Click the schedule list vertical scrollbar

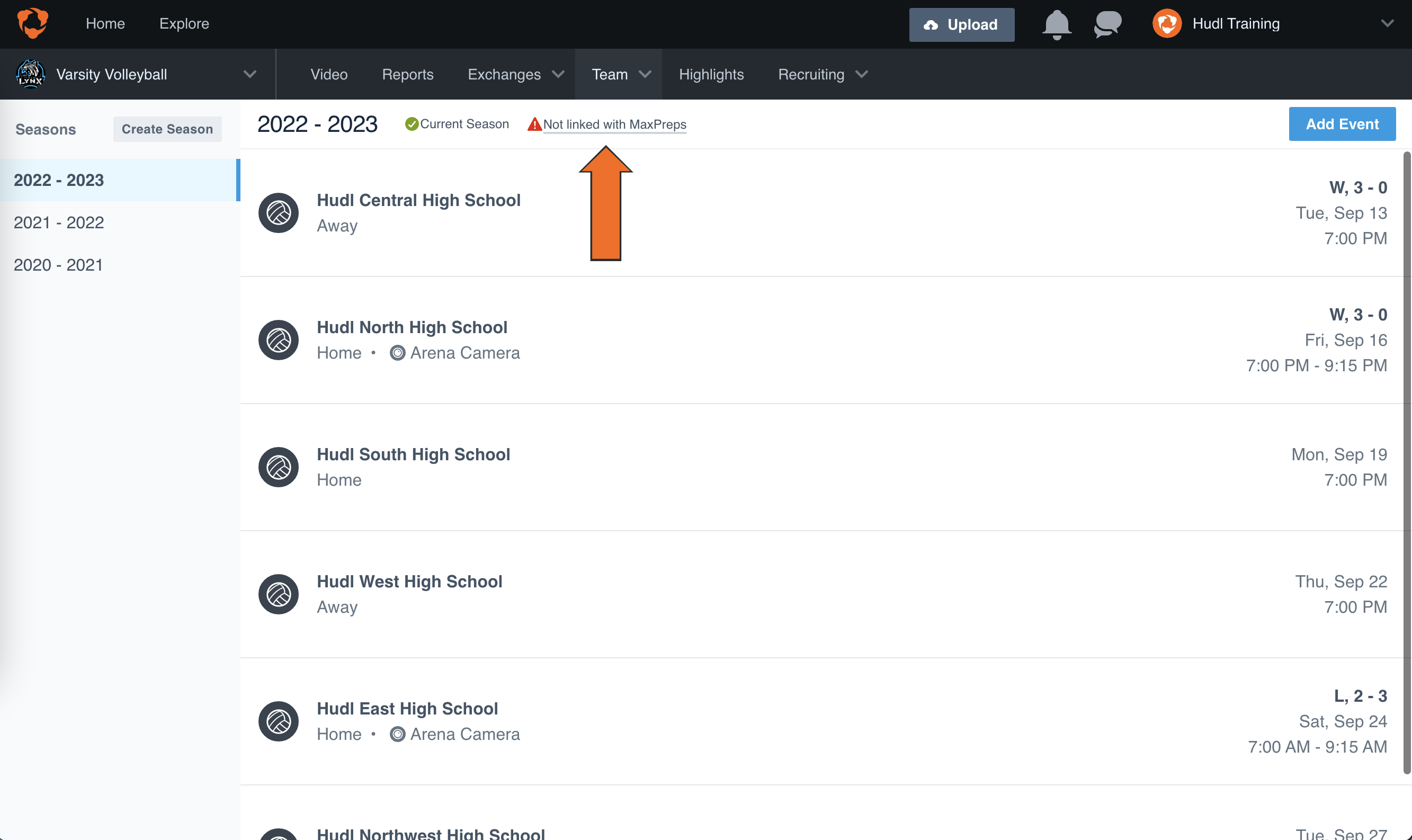coord(1407,462)
